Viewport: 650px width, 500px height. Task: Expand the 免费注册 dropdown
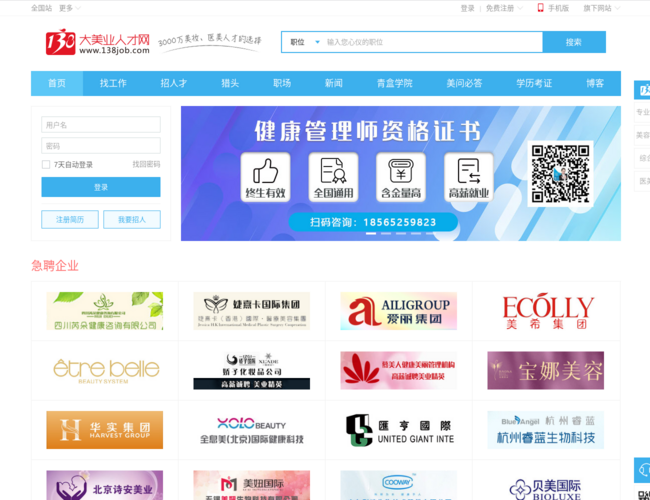504,8
